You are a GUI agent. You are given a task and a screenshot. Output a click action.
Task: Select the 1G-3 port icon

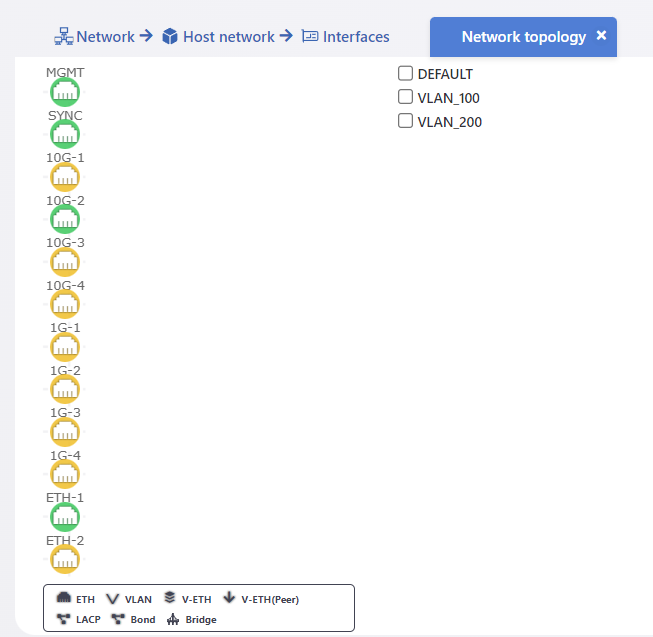[x=65, y=432]
